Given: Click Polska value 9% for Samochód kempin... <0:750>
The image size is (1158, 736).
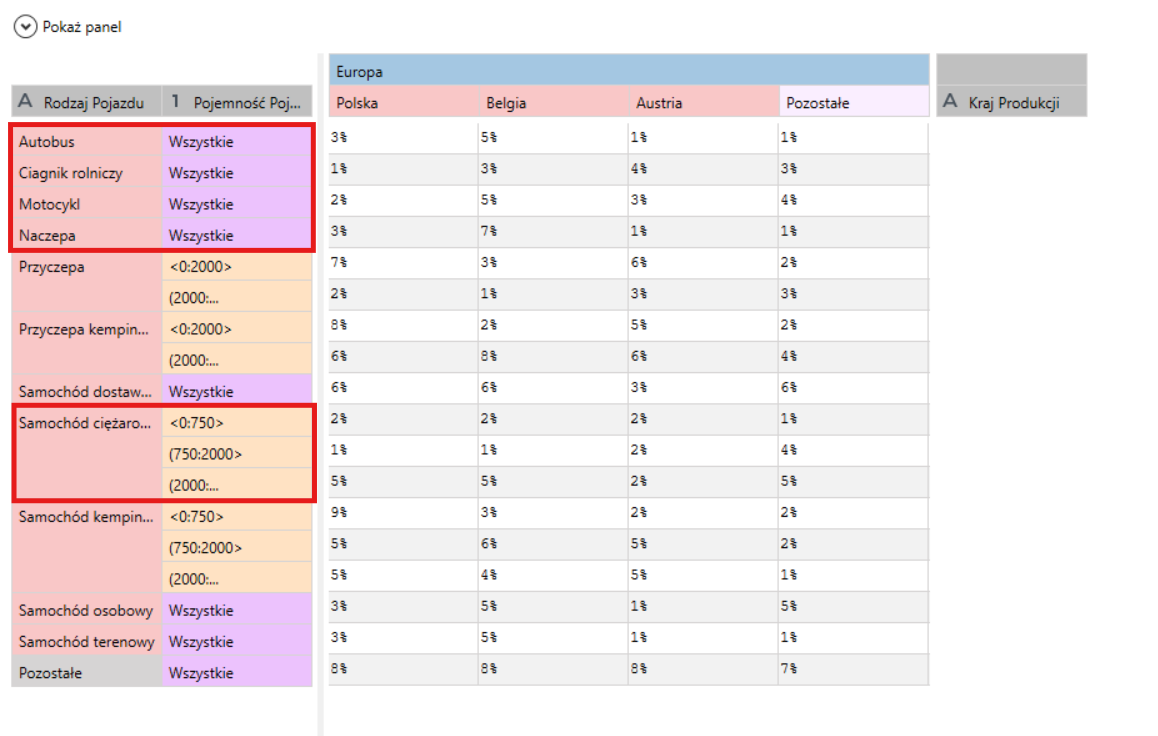Looking at the screenshot, I should (x=403, y=512).
